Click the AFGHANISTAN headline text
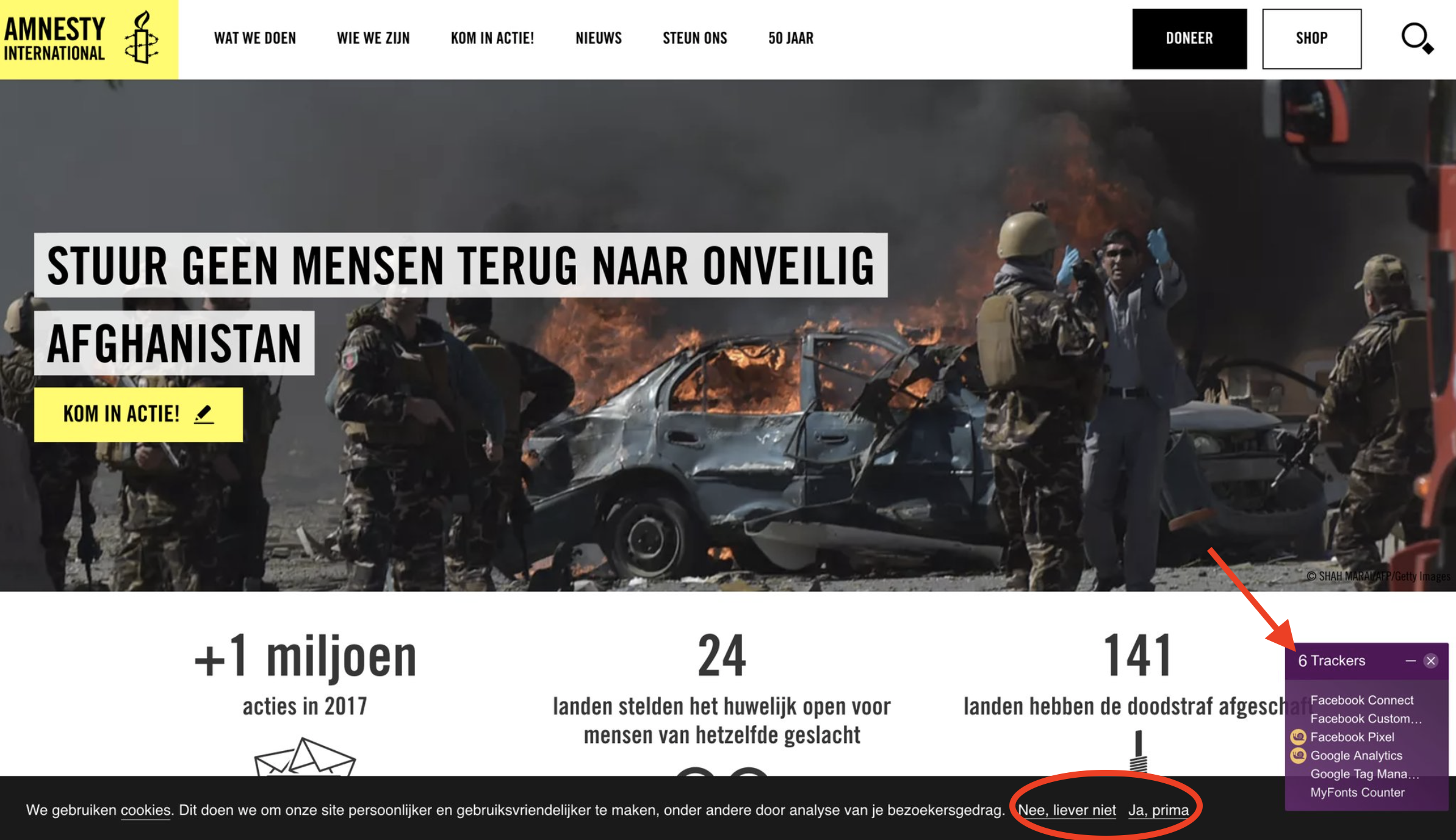1456x840 pixels. (174, 343)
